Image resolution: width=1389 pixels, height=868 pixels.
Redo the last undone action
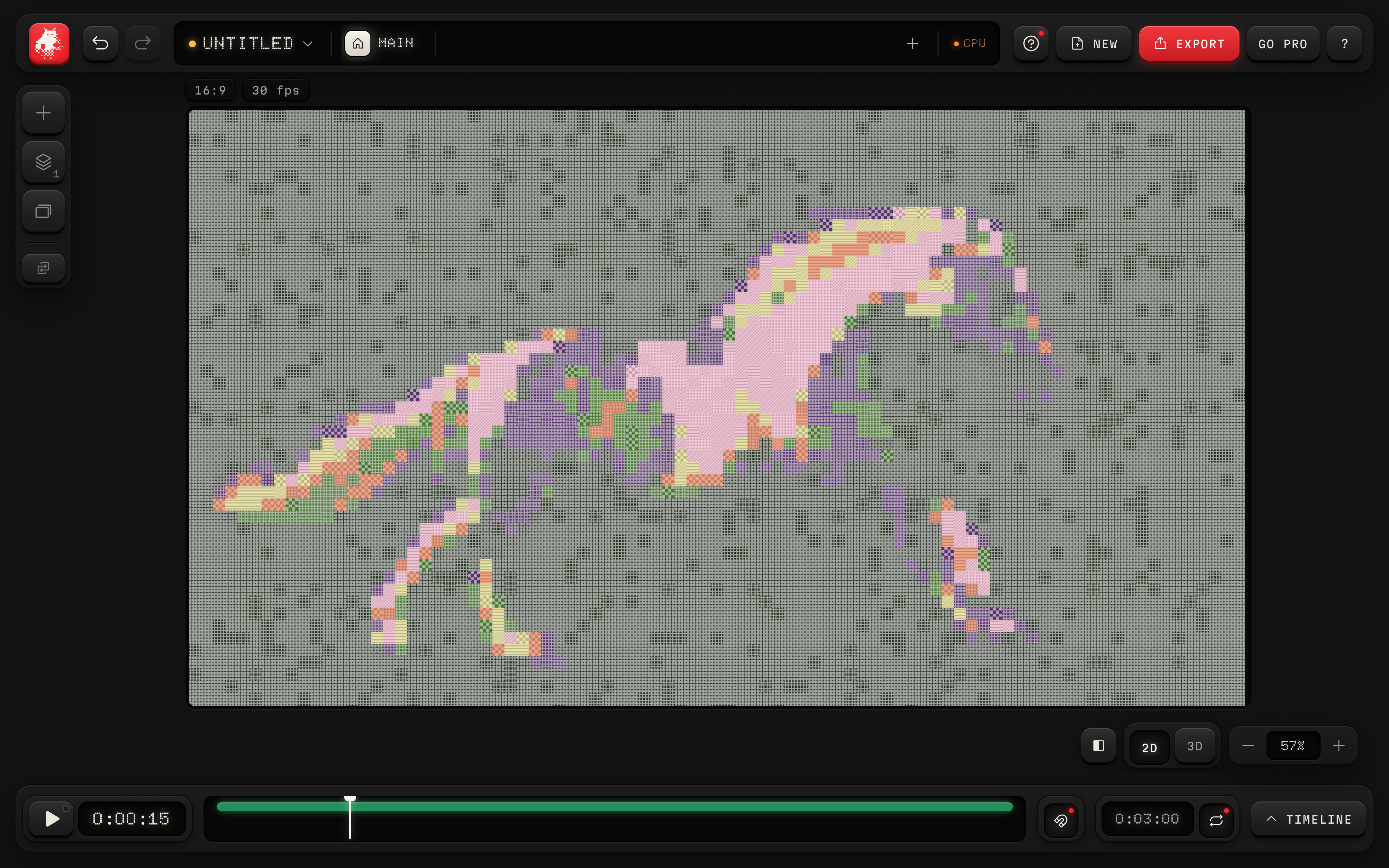click(142, 44)
